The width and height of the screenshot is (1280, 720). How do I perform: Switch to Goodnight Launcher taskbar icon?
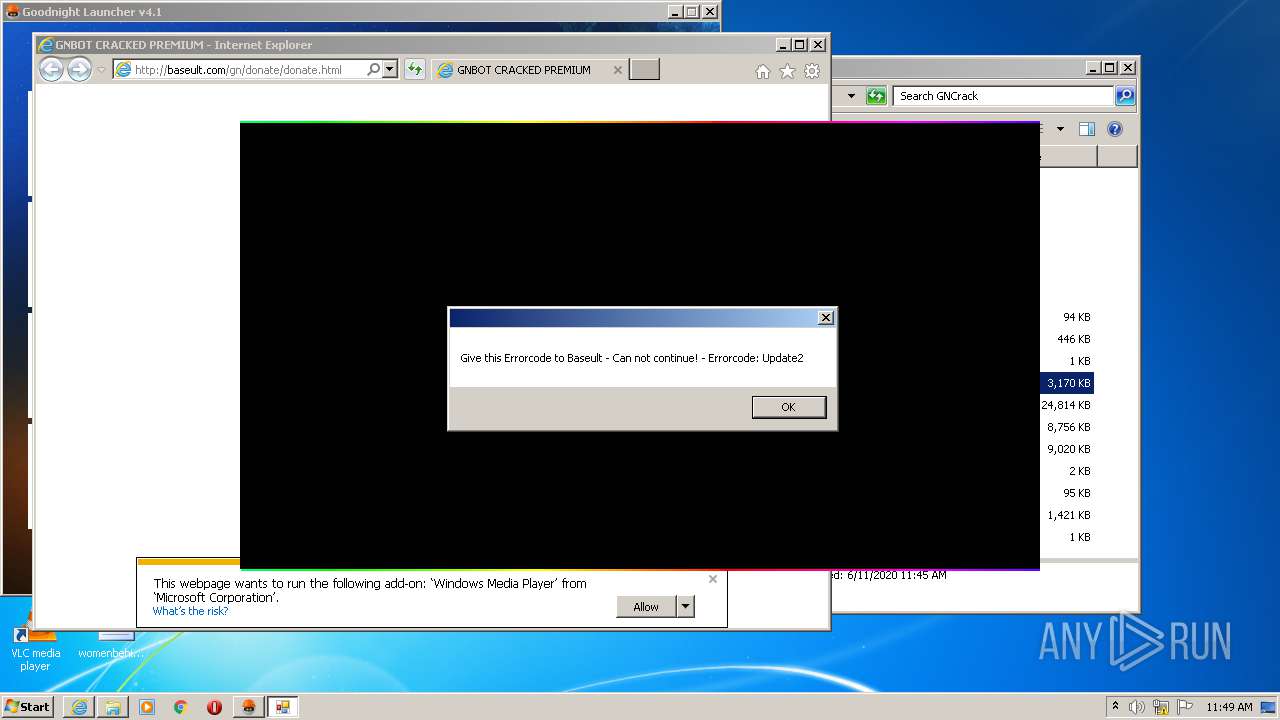pyautogui.click(x=248, y=707)
